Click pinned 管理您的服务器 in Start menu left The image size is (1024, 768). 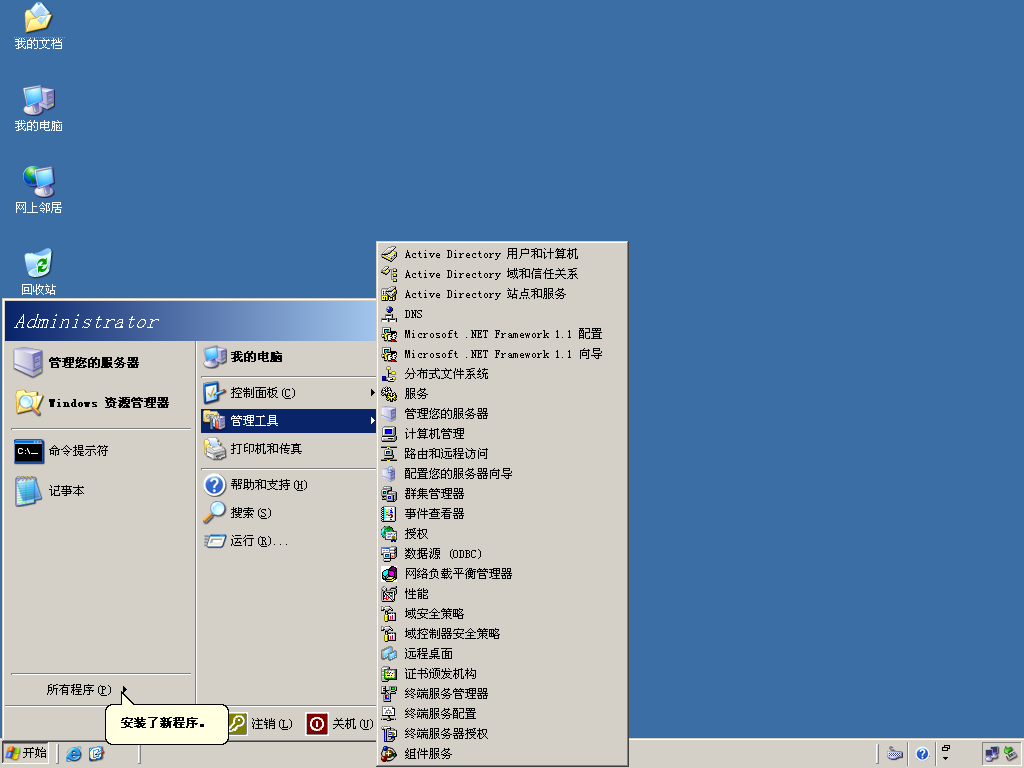tap(101, 362)
